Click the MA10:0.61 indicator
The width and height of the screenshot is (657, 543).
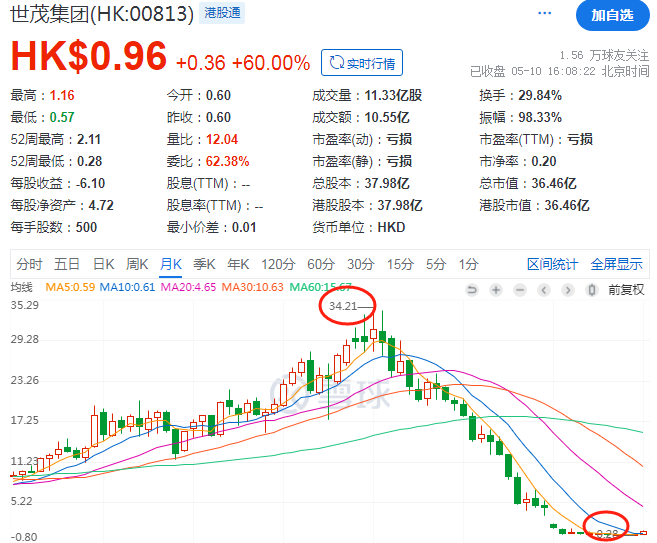pos(127,287)
